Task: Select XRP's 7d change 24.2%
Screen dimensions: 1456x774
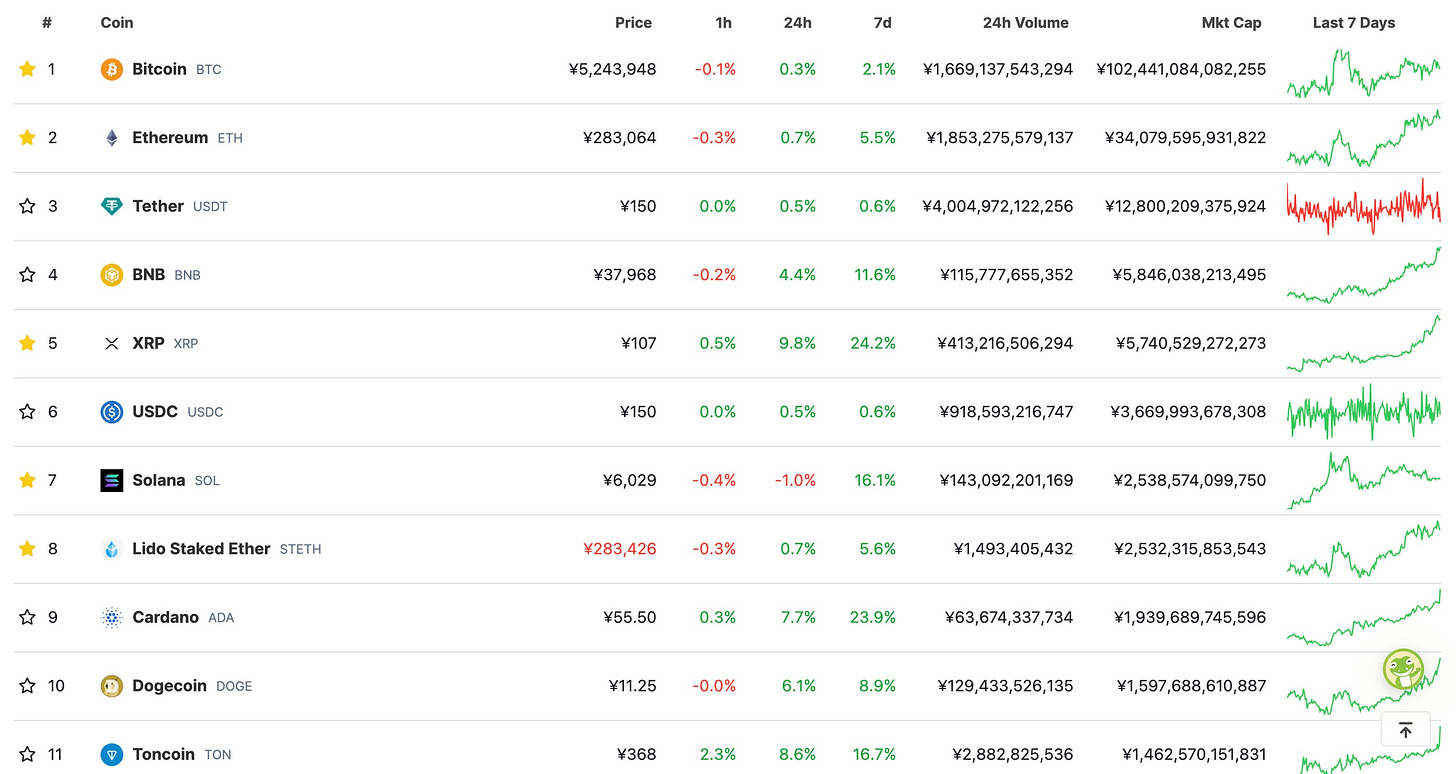Action: (x=873, y=343)
